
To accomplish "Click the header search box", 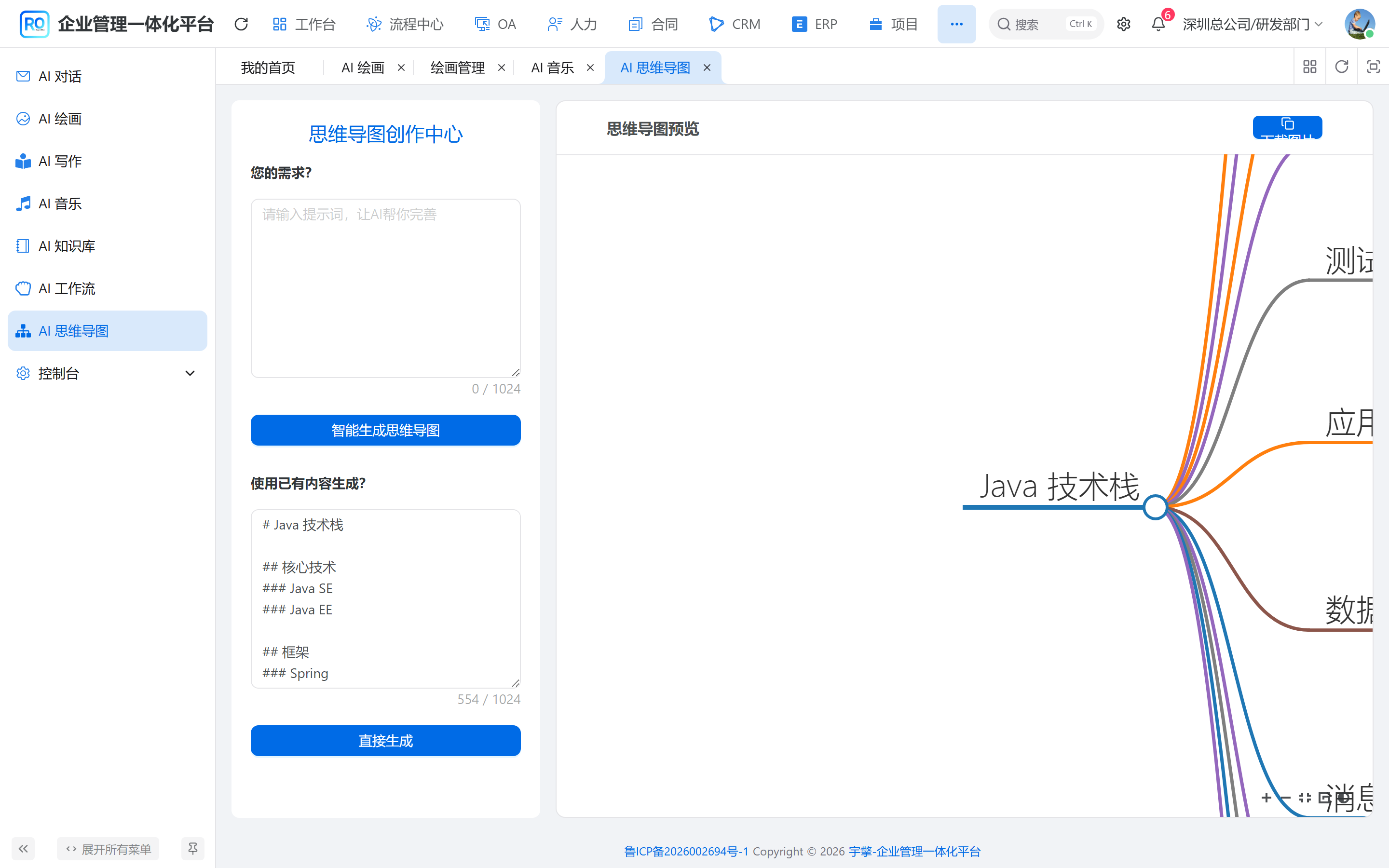I will 1046,24.
